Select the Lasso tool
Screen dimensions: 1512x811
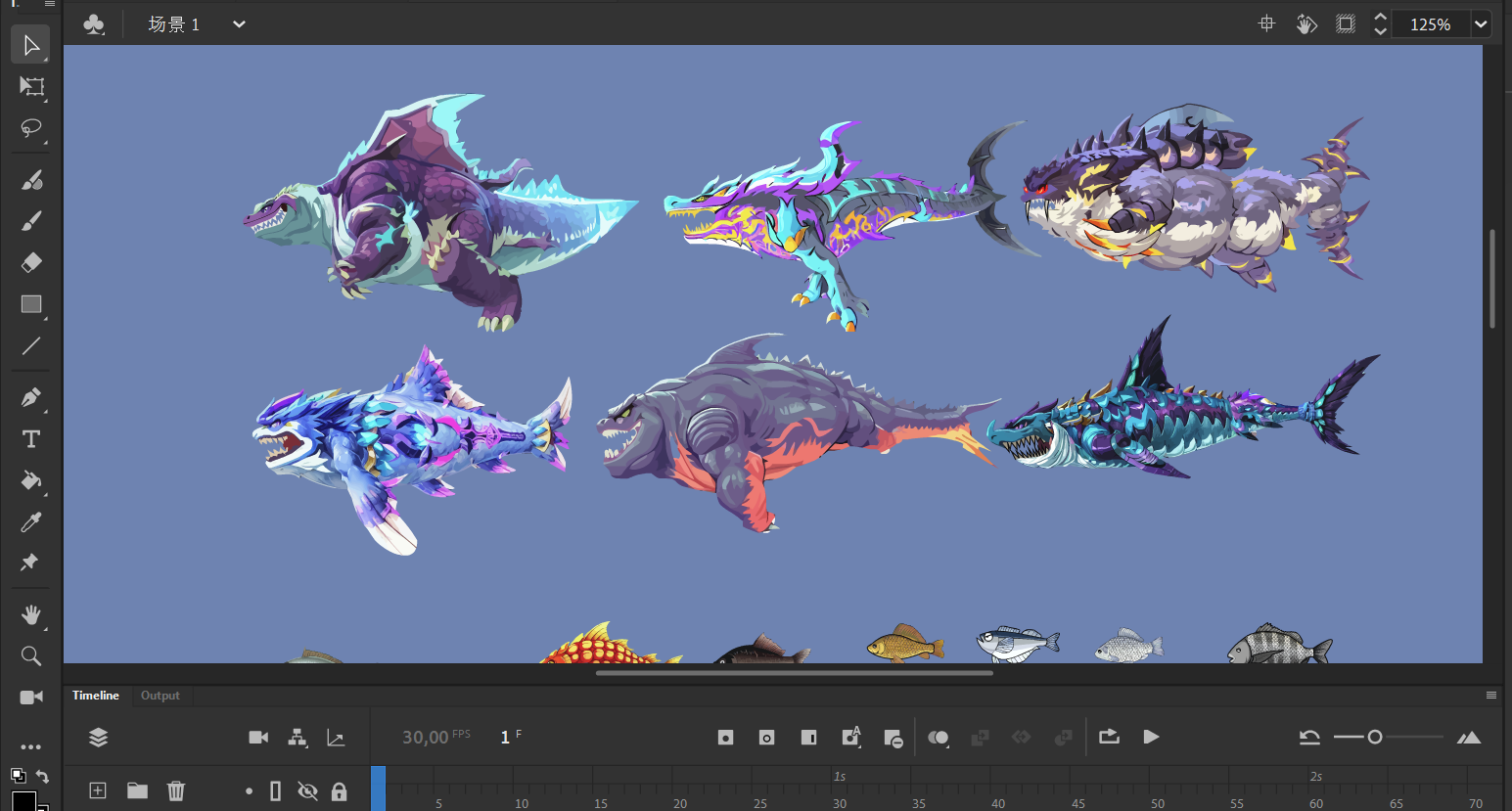[x=31, y=129]
